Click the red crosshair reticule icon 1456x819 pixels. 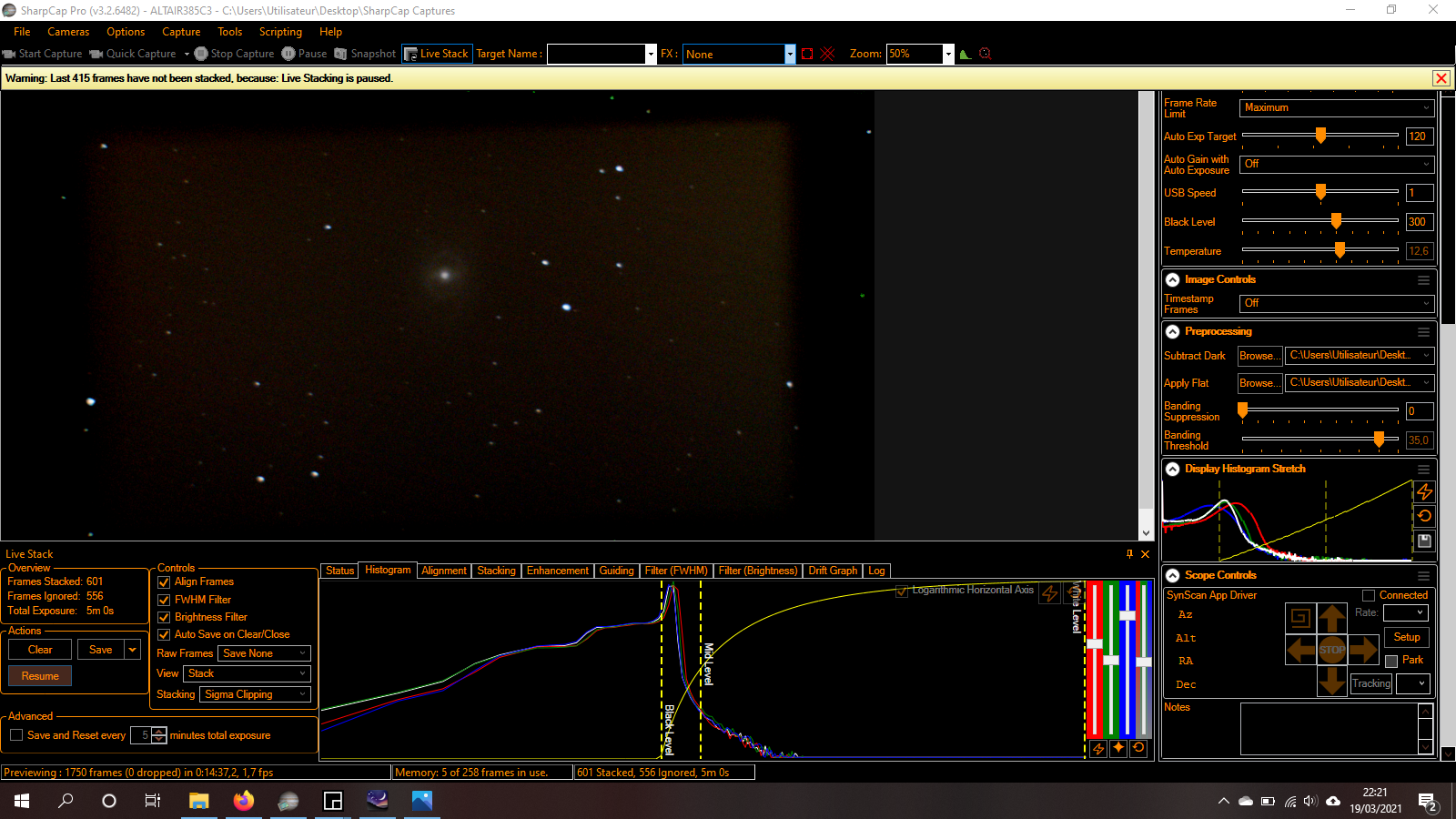pos(828,54)
